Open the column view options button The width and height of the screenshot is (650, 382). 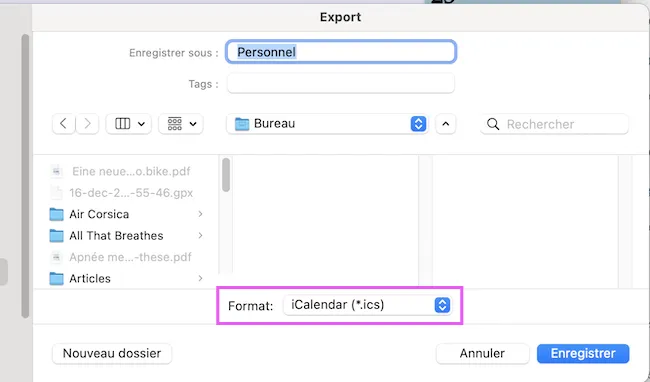(129, 123)
